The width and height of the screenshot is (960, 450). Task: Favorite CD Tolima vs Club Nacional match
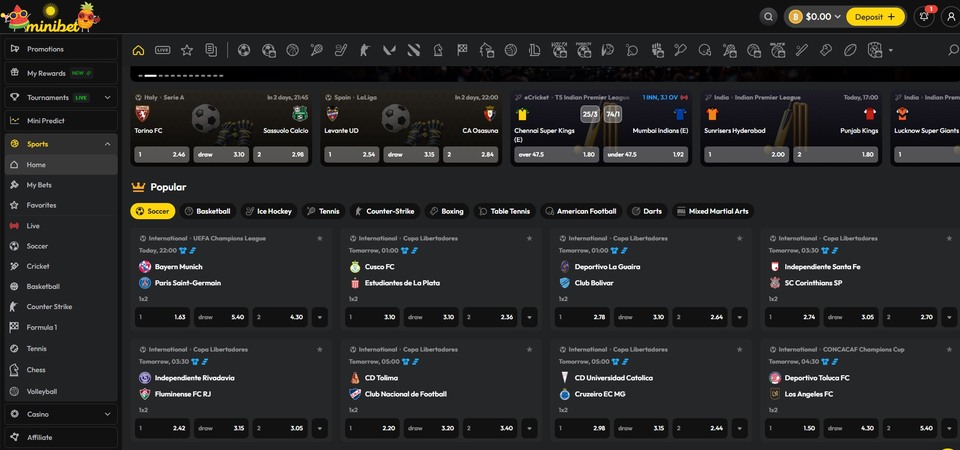(x=530, y=349)
